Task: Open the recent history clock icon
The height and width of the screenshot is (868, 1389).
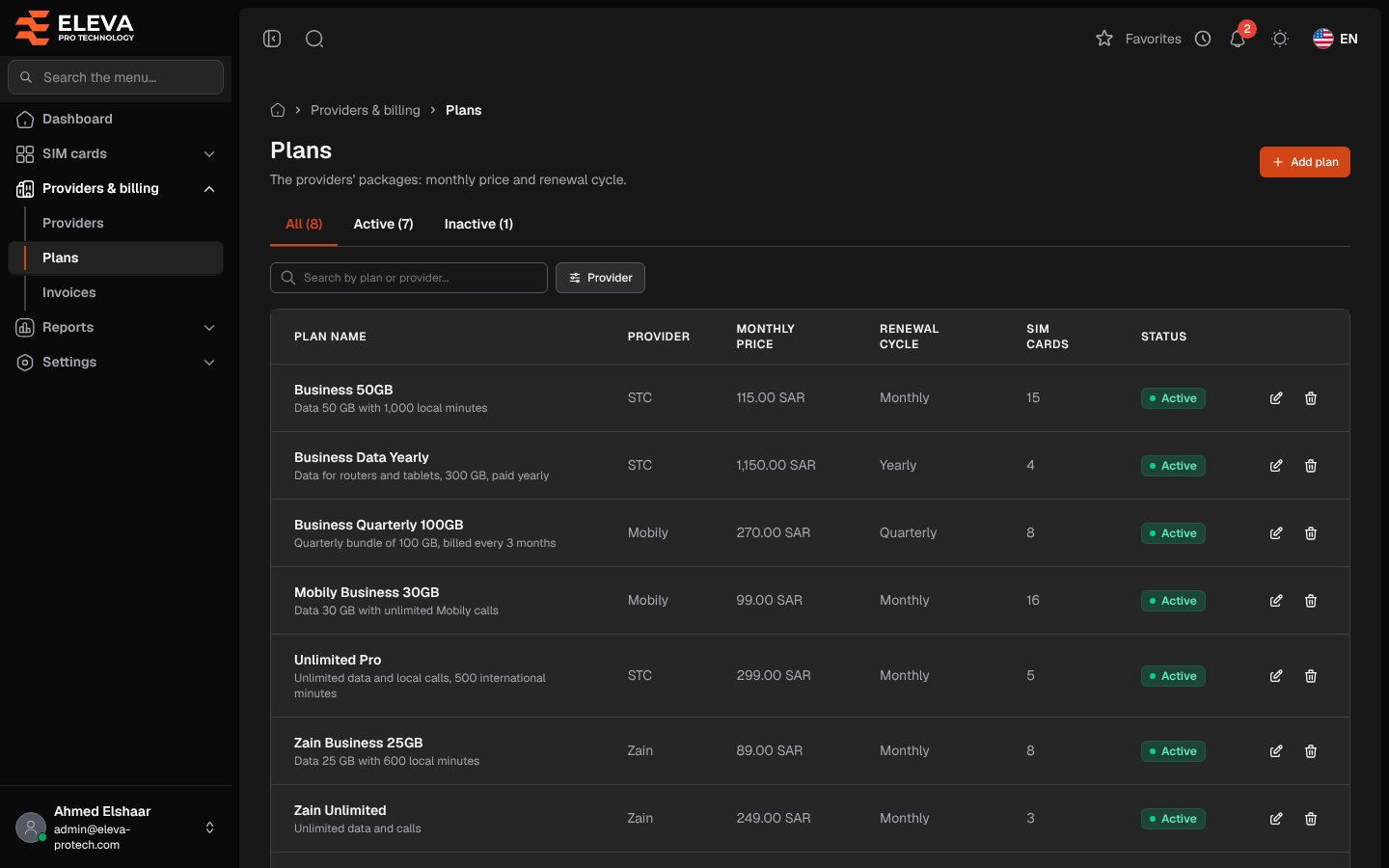Action: pos(1203,39)
